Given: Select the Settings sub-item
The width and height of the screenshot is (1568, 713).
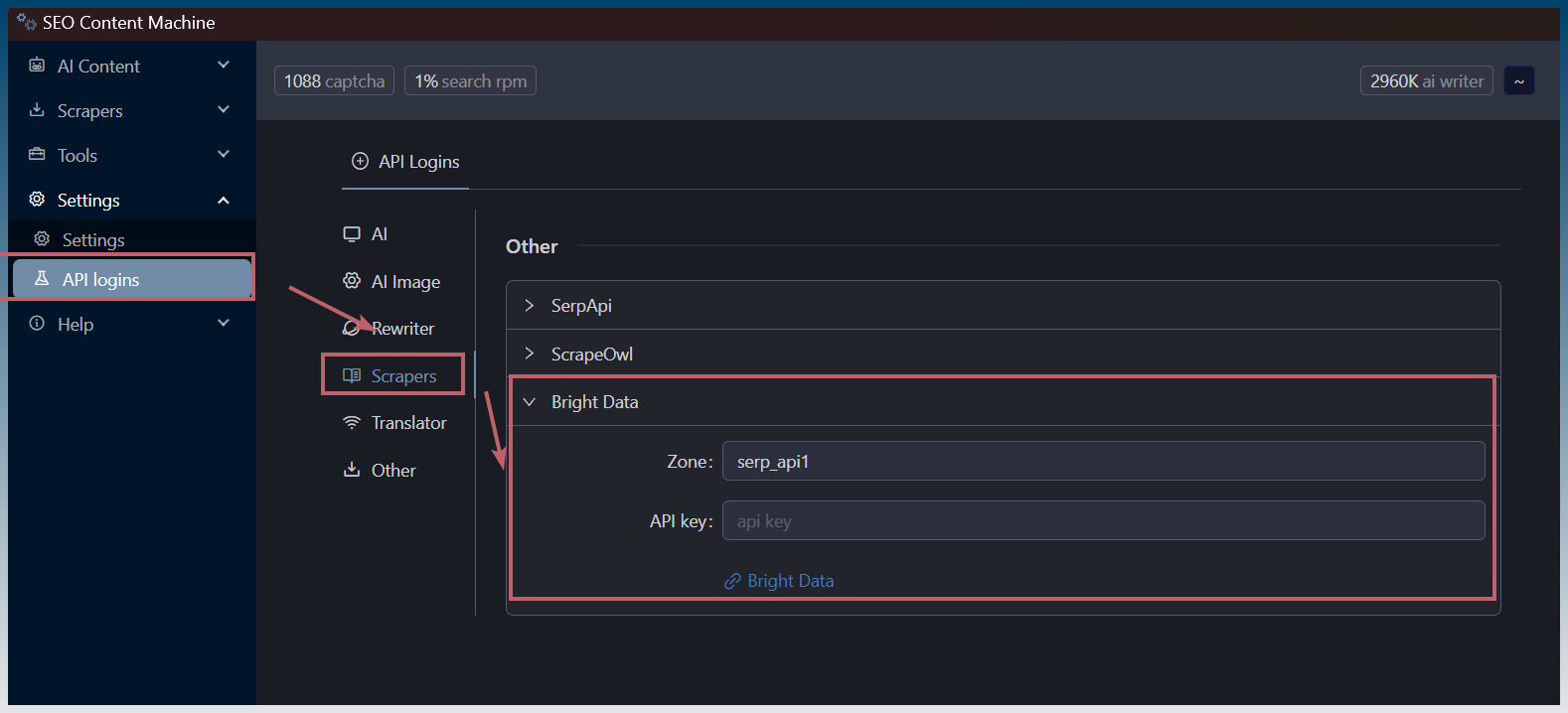Looking at the screenshot, I should (132, 239).
